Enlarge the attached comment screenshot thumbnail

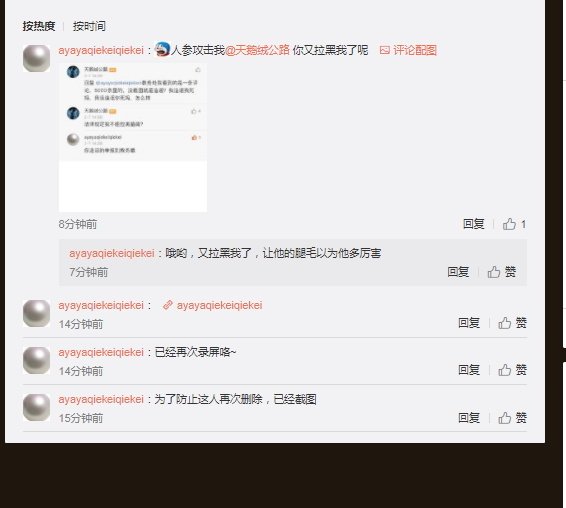pos(133,137)
